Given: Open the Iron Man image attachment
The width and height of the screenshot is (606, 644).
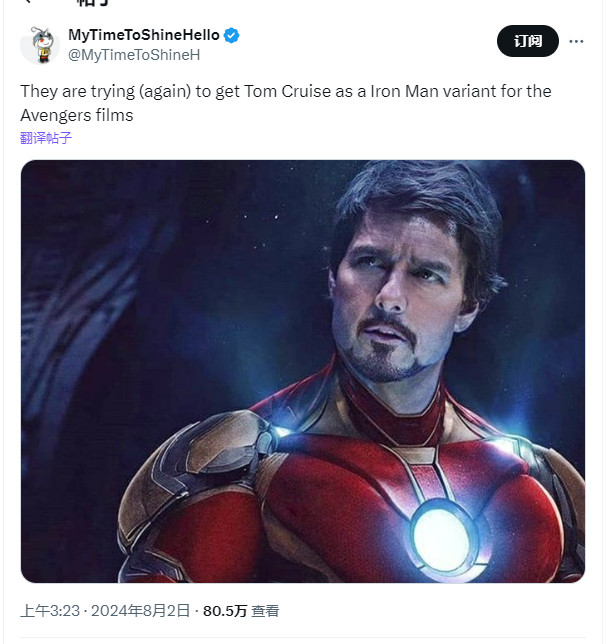Looking at the screenshot, I should pyautogui.click(x=303, y=371).
